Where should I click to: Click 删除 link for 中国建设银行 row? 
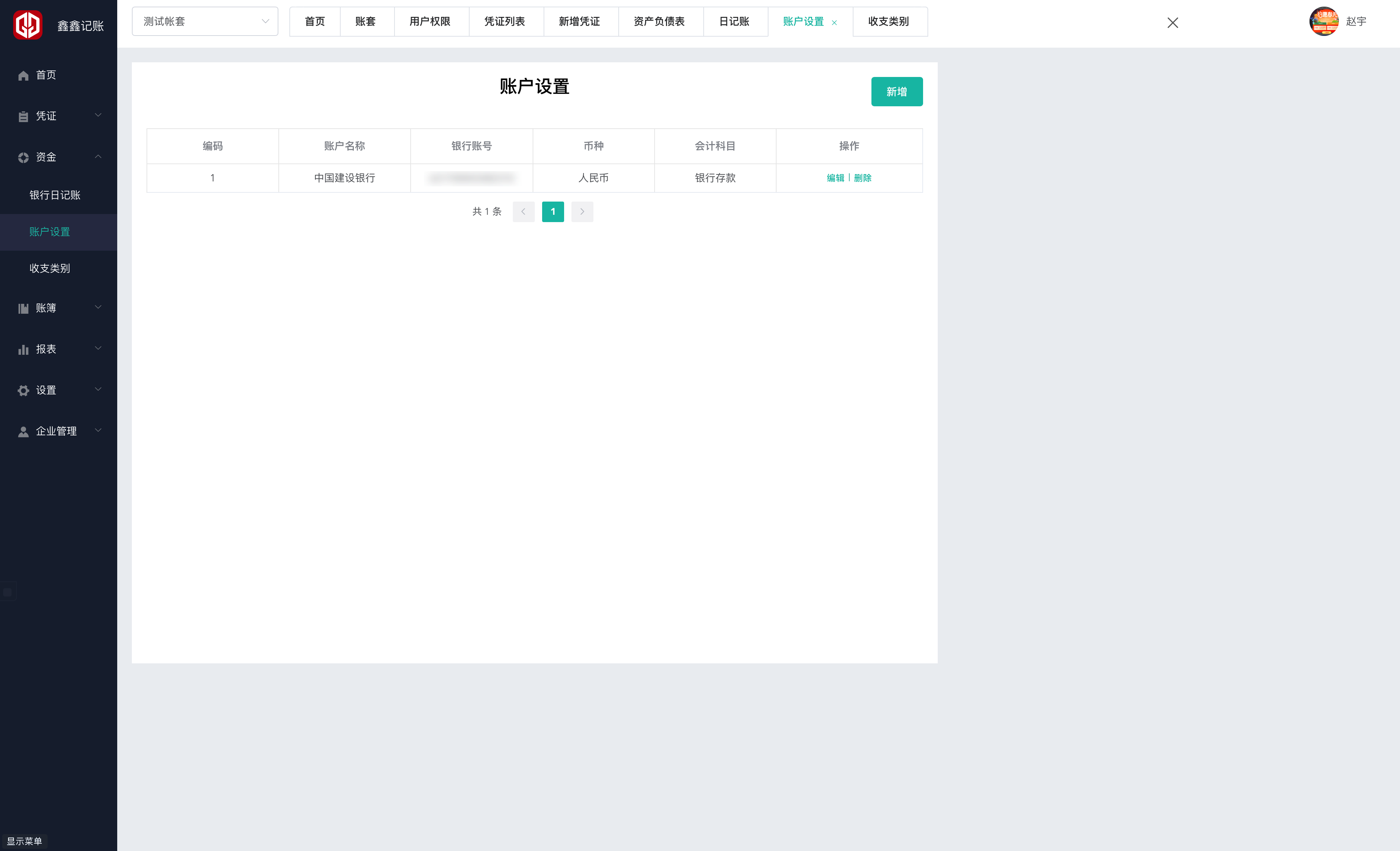(863, 178)
